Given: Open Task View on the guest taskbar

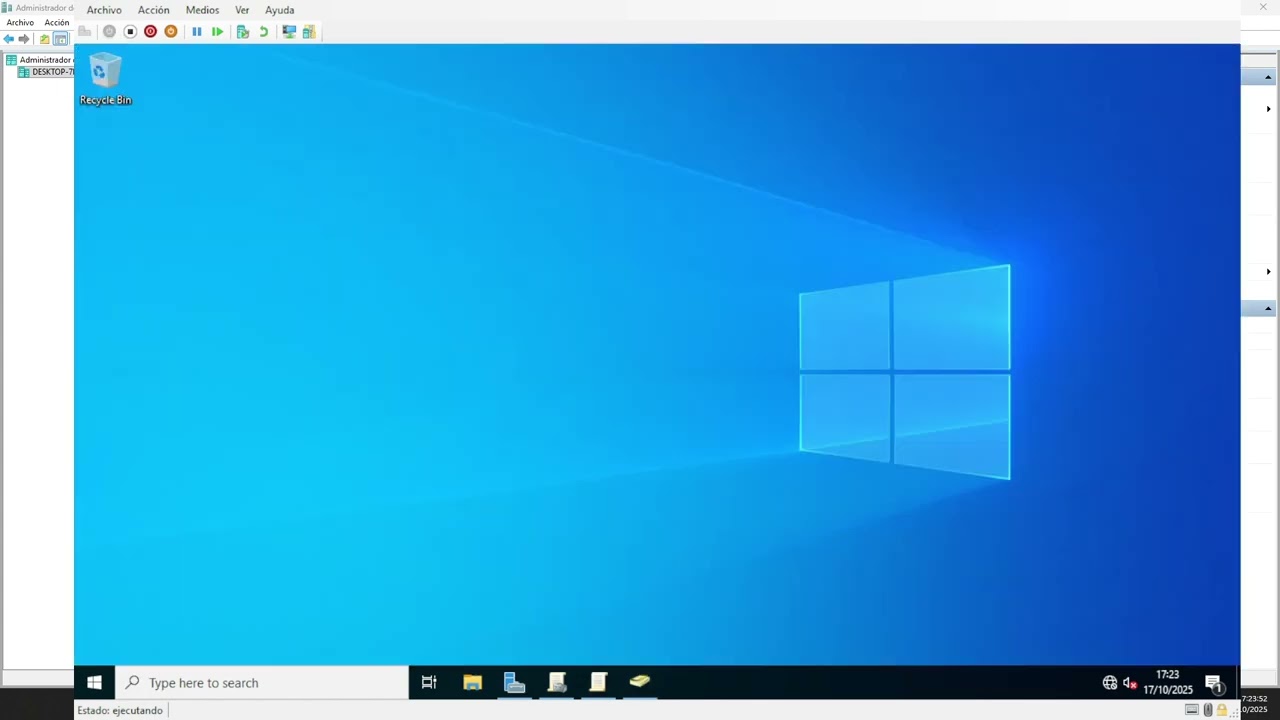Looking at the screenshot, I should (429, 683).
